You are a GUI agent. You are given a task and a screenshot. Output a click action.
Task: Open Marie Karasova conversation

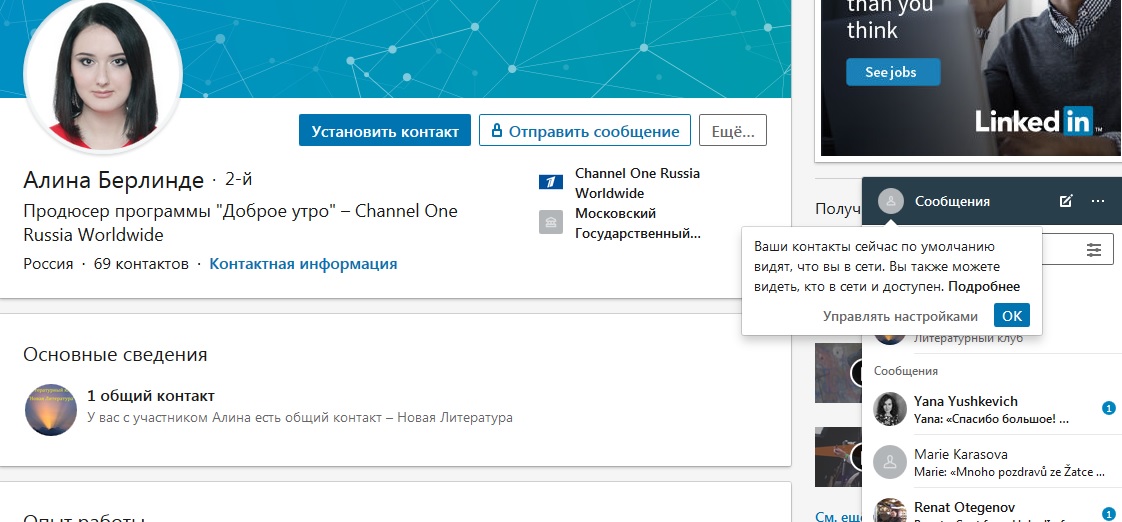pos(992,462)
